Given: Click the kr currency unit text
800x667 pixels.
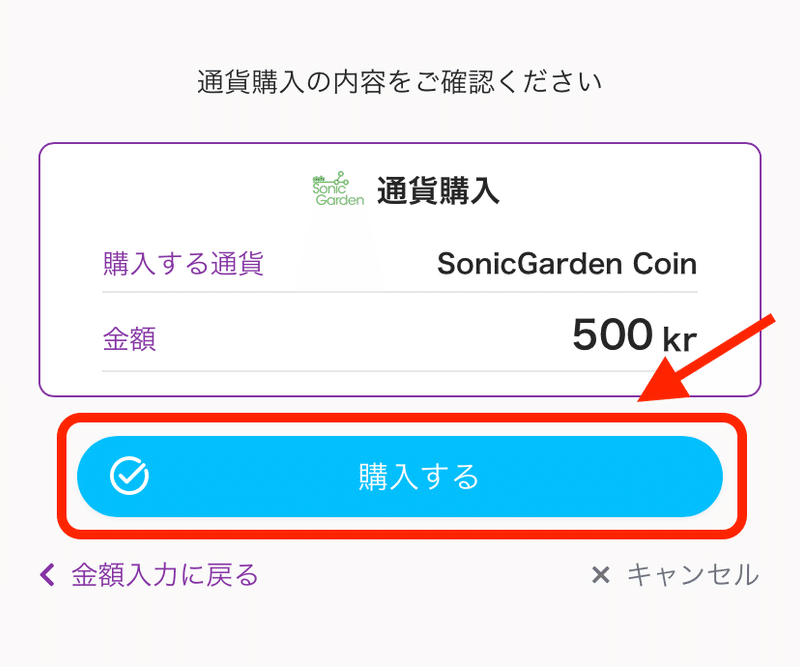Looking at the screenshot, I should [x=680, y=339].
